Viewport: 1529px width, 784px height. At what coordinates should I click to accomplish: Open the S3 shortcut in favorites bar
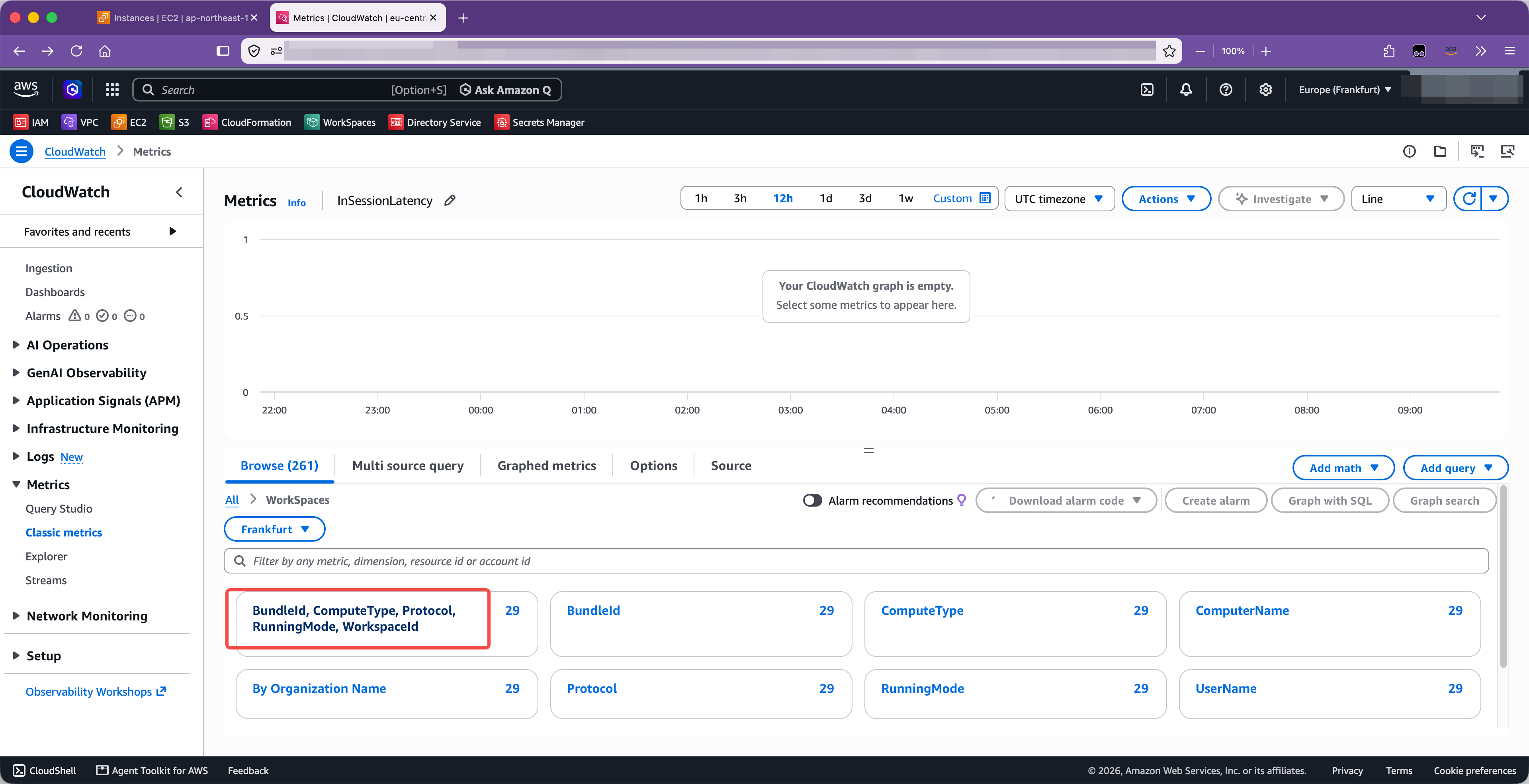point(174,122)
